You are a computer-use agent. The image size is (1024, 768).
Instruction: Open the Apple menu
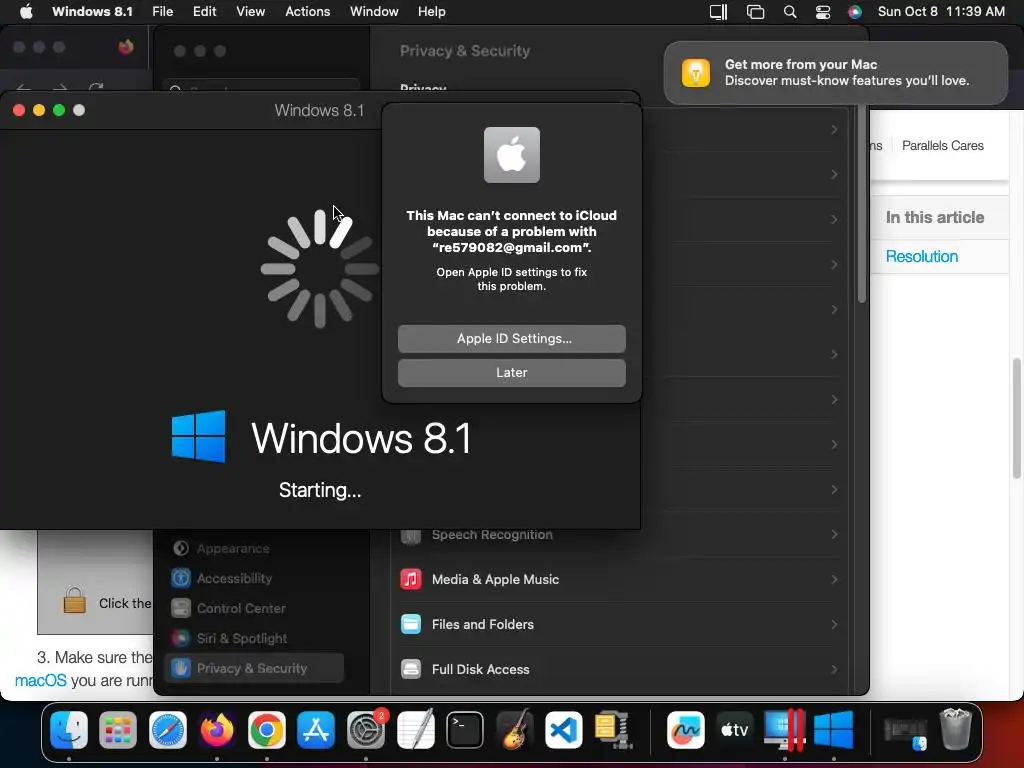26,11
